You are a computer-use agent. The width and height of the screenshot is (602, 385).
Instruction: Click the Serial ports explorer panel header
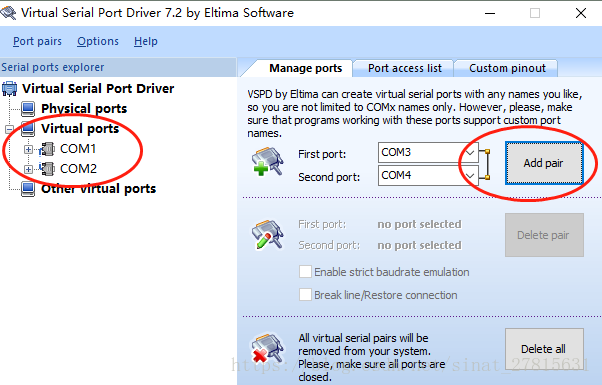(x=118, y=67)
